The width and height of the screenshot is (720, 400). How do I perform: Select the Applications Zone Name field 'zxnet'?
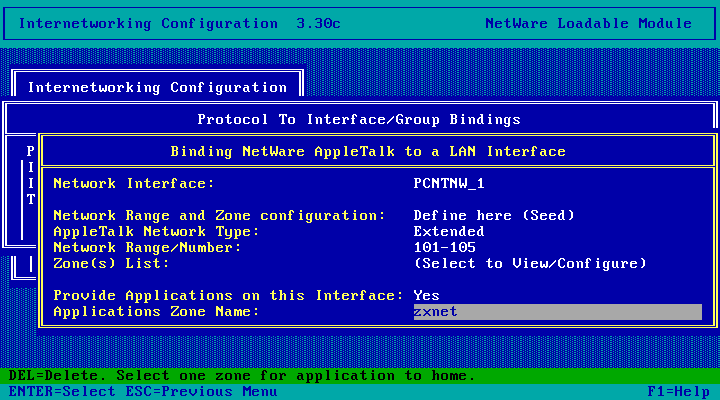point(557,312)
